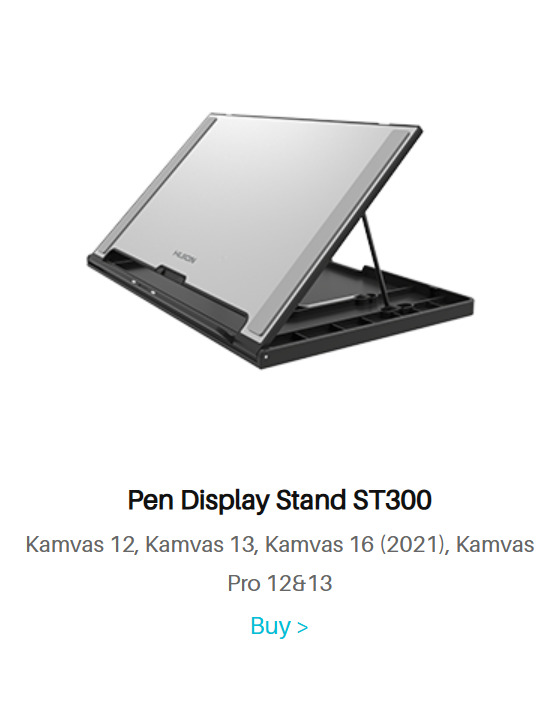Click the 'Kamvas 16 (2021)' text
The image size is (559, 708).
pos(355,544)
